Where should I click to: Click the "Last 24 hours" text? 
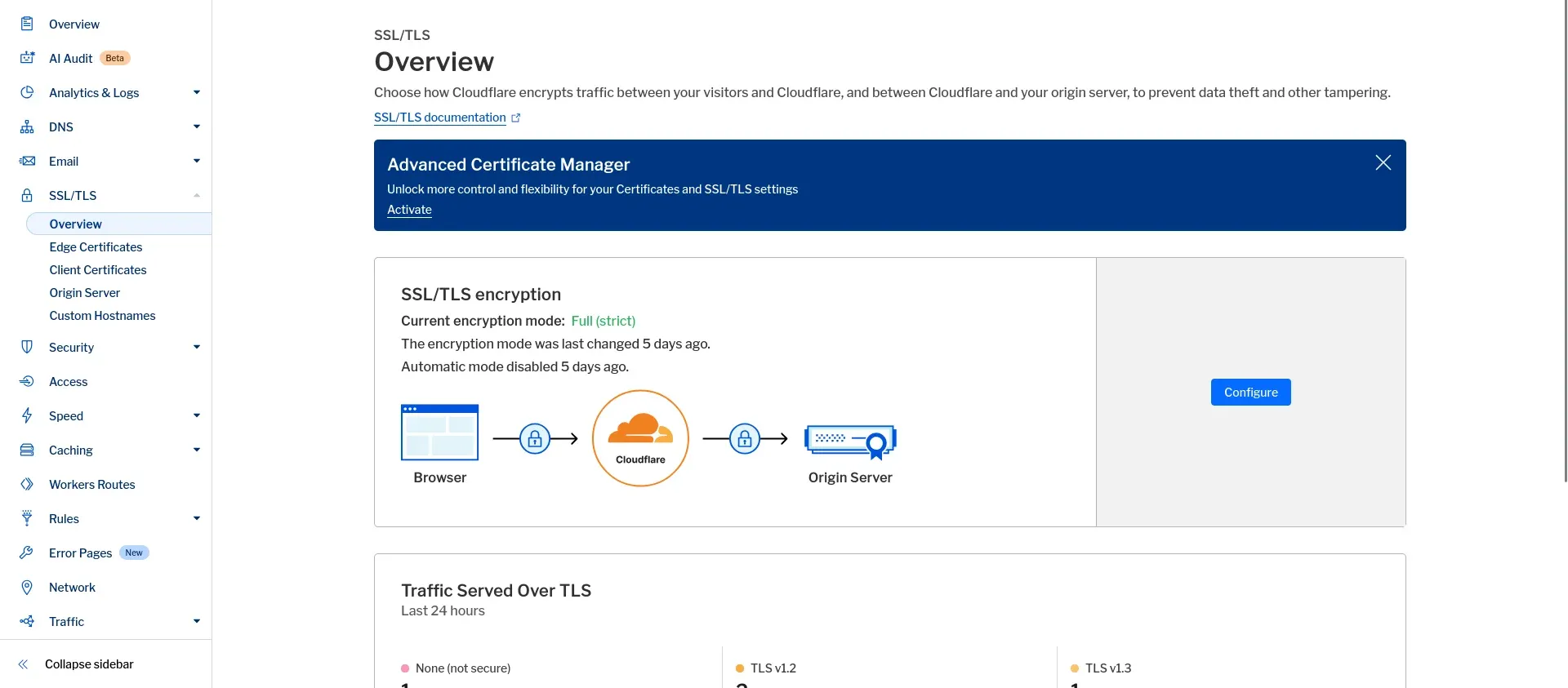pos(443,610)
